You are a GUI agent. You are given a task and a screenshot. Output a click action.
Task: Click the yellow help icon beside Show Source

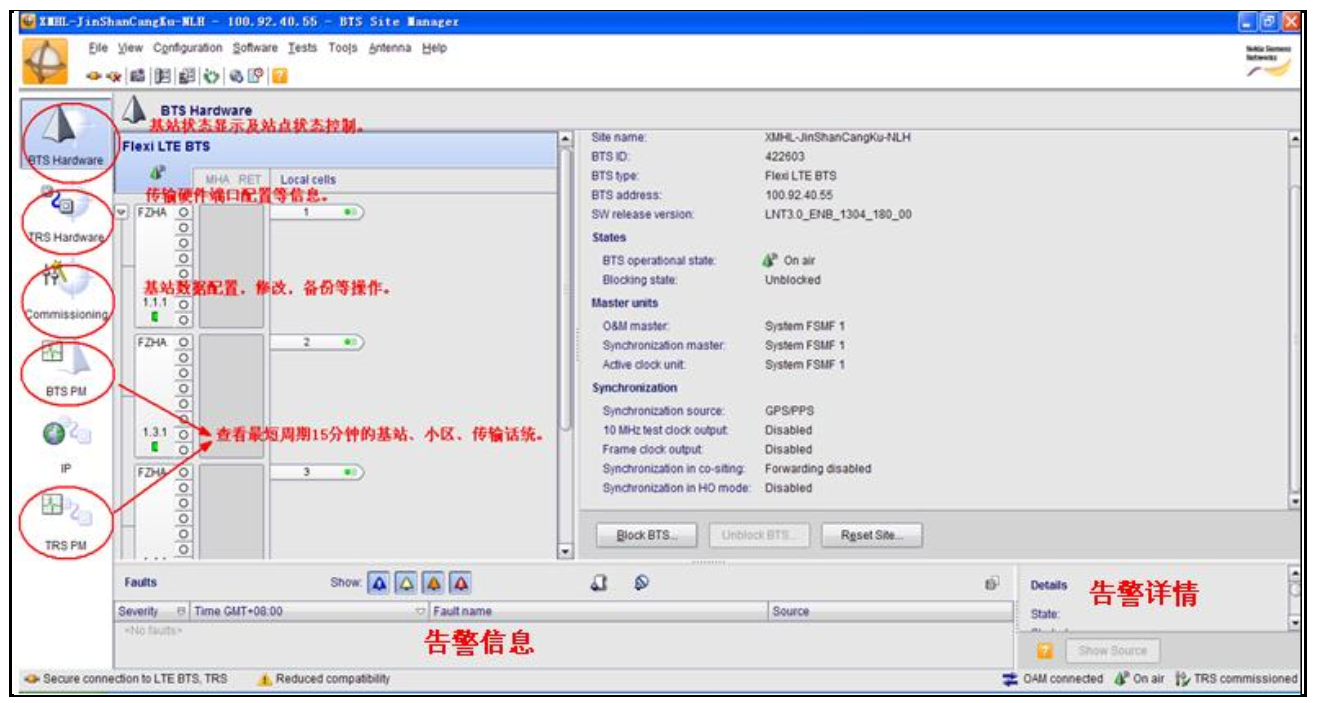tap(1044, 651)
